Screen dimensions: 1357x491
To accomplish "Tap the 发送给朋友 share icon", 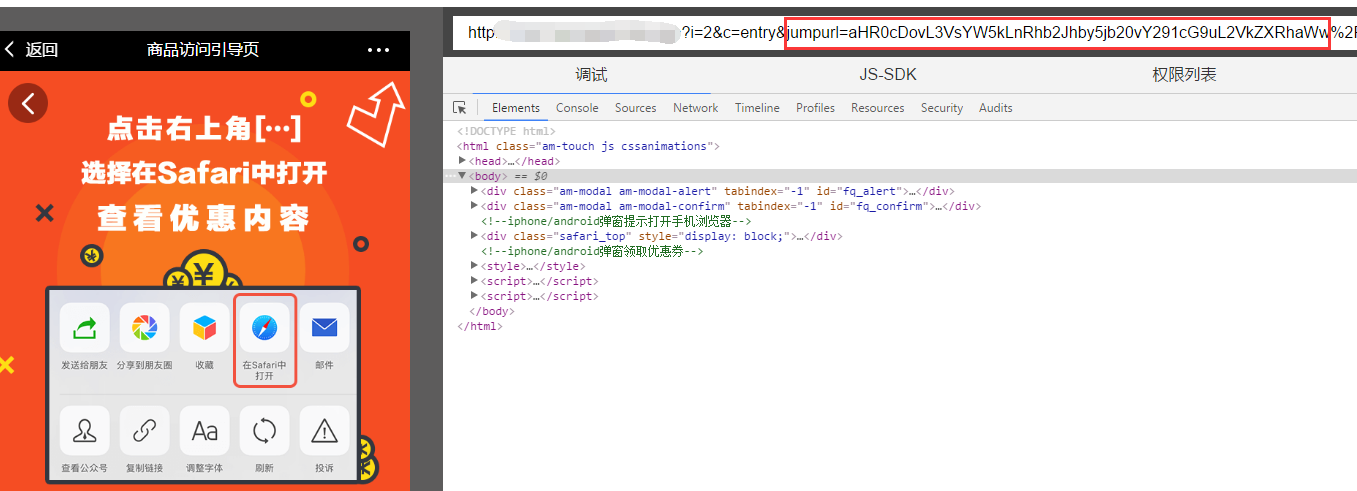I will click(85, 328).
